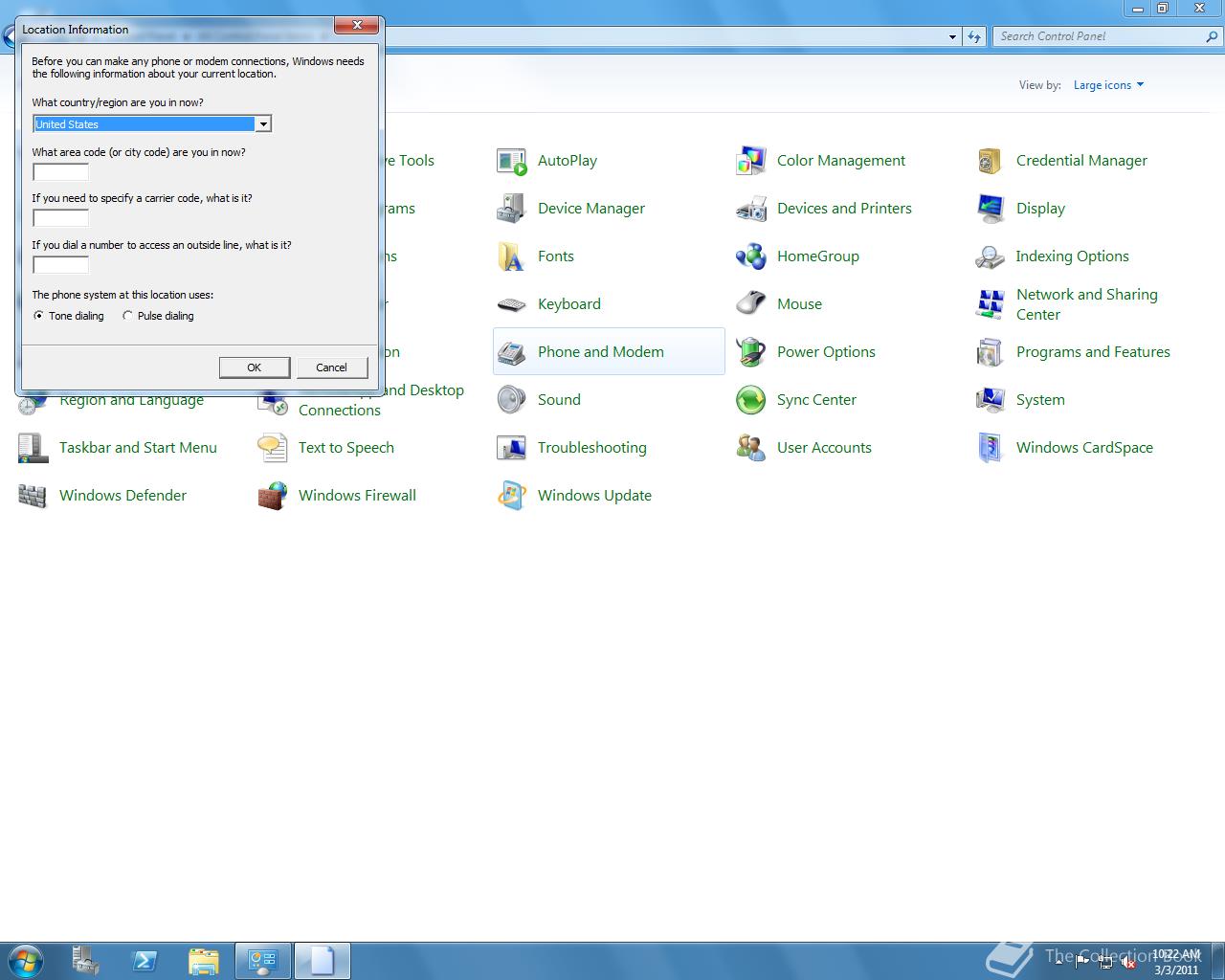
Task: Open the Windows Start button
Action: tap(26, 960)
